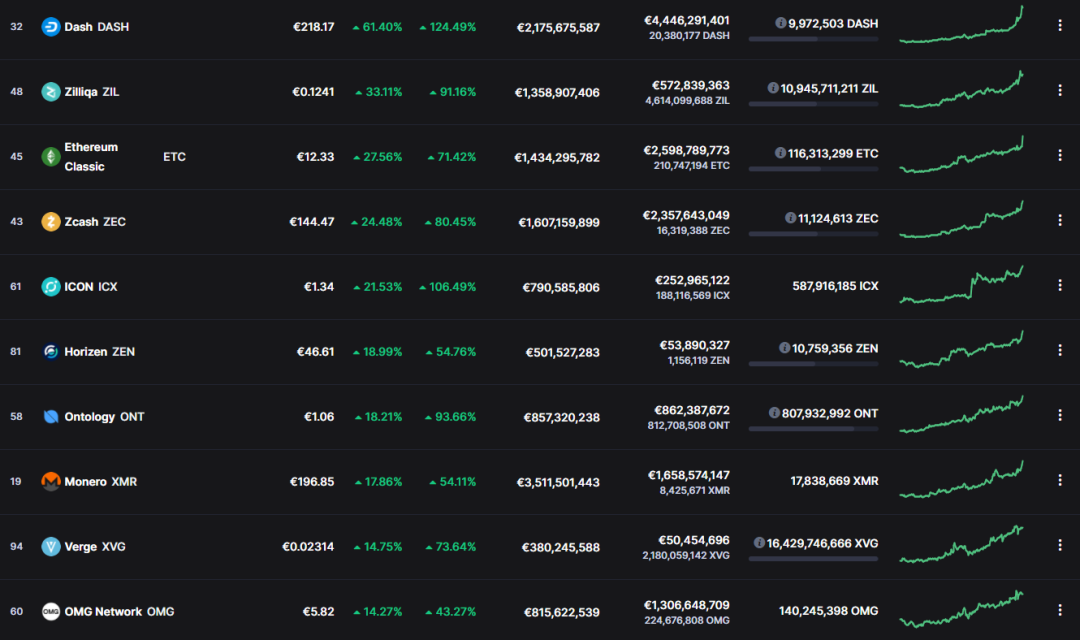Click Monero supply 17,838,669 XMR
The height and width of the screenshot is (640, 1080).
[834, 481]
